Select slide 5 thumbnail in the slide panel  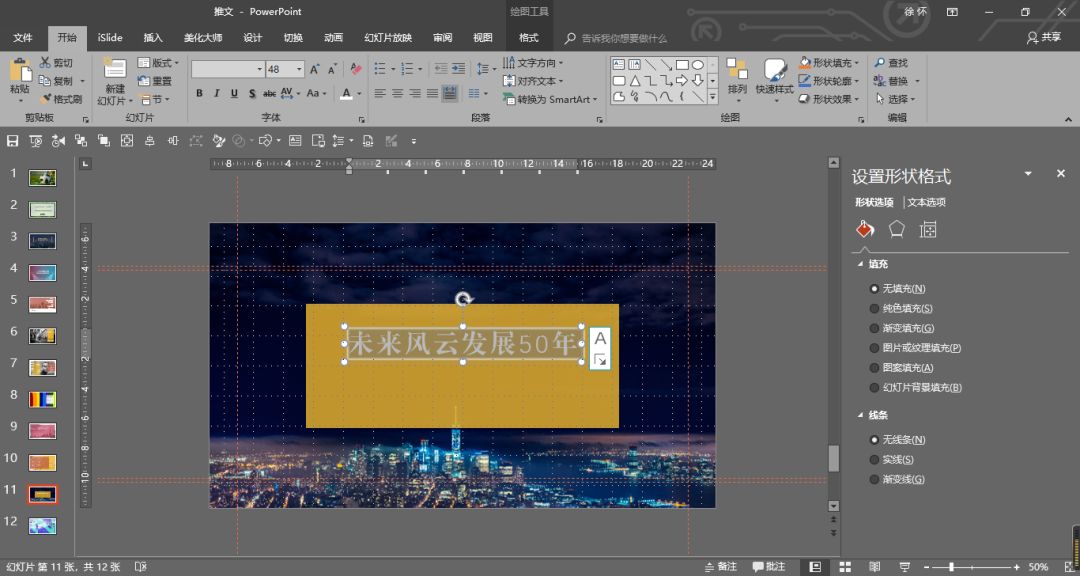point(42,304)
